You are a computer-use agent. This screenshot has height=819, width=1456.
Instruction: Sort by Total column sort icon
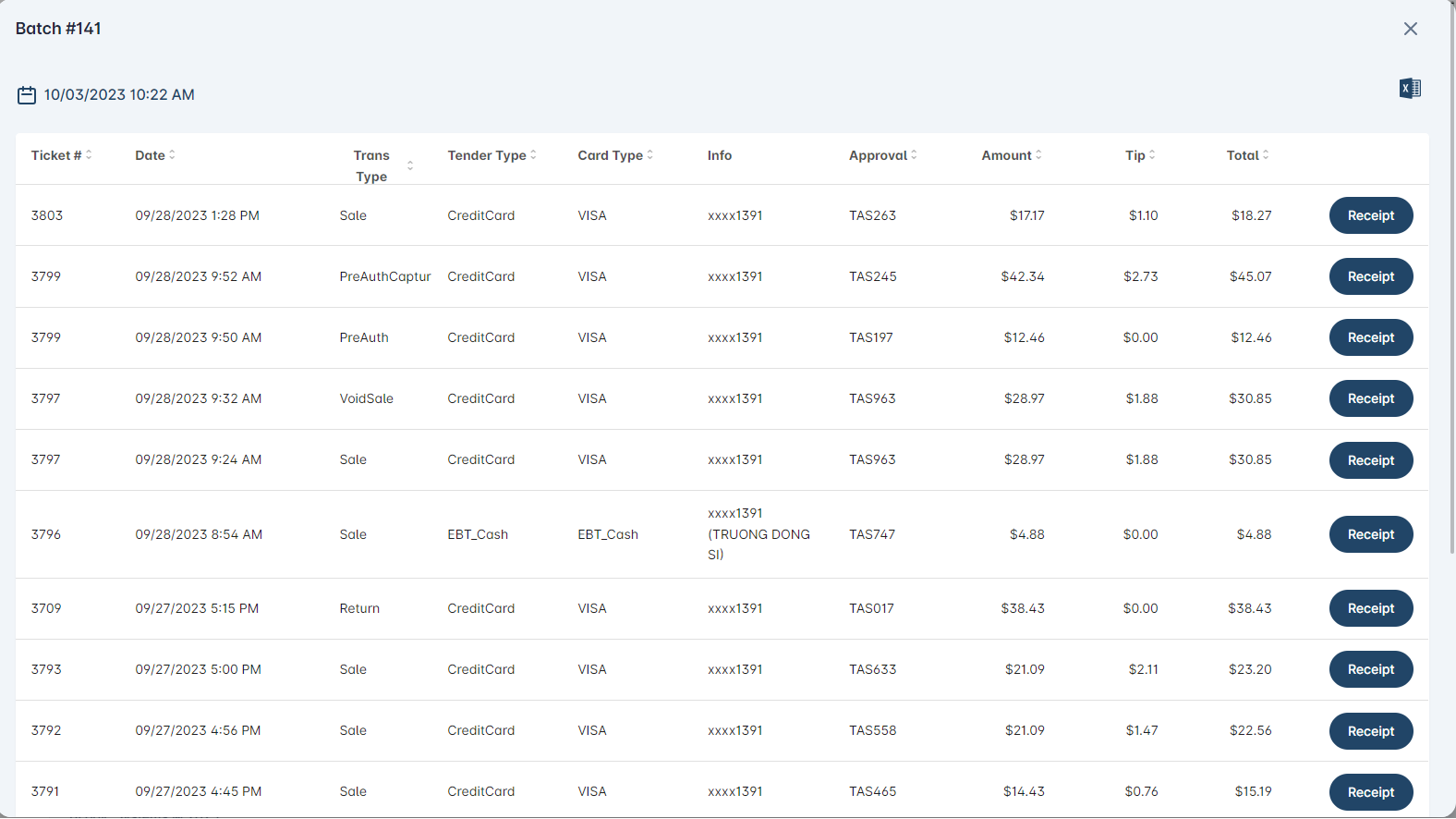pos(1266,155)
